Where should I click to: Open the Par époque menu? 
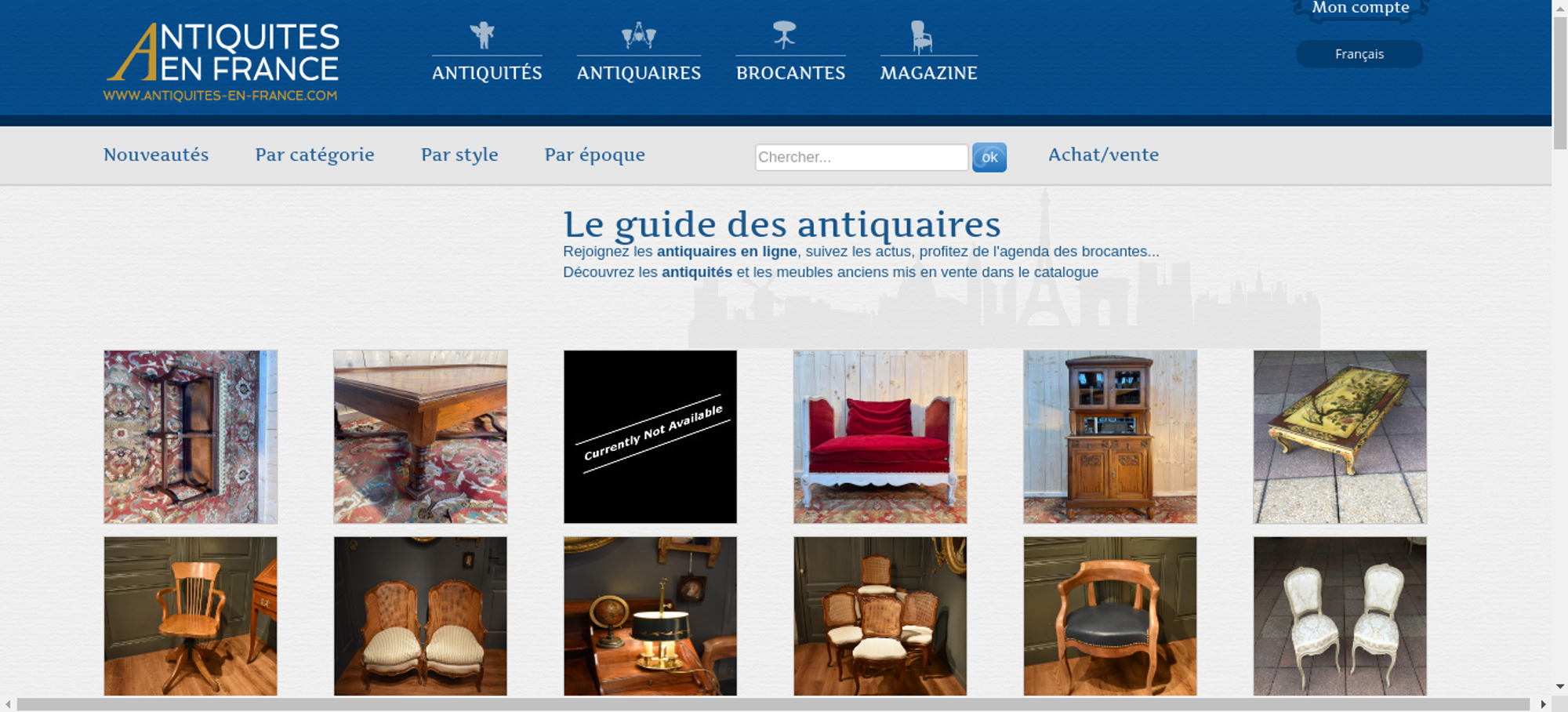tap(594, 154)
